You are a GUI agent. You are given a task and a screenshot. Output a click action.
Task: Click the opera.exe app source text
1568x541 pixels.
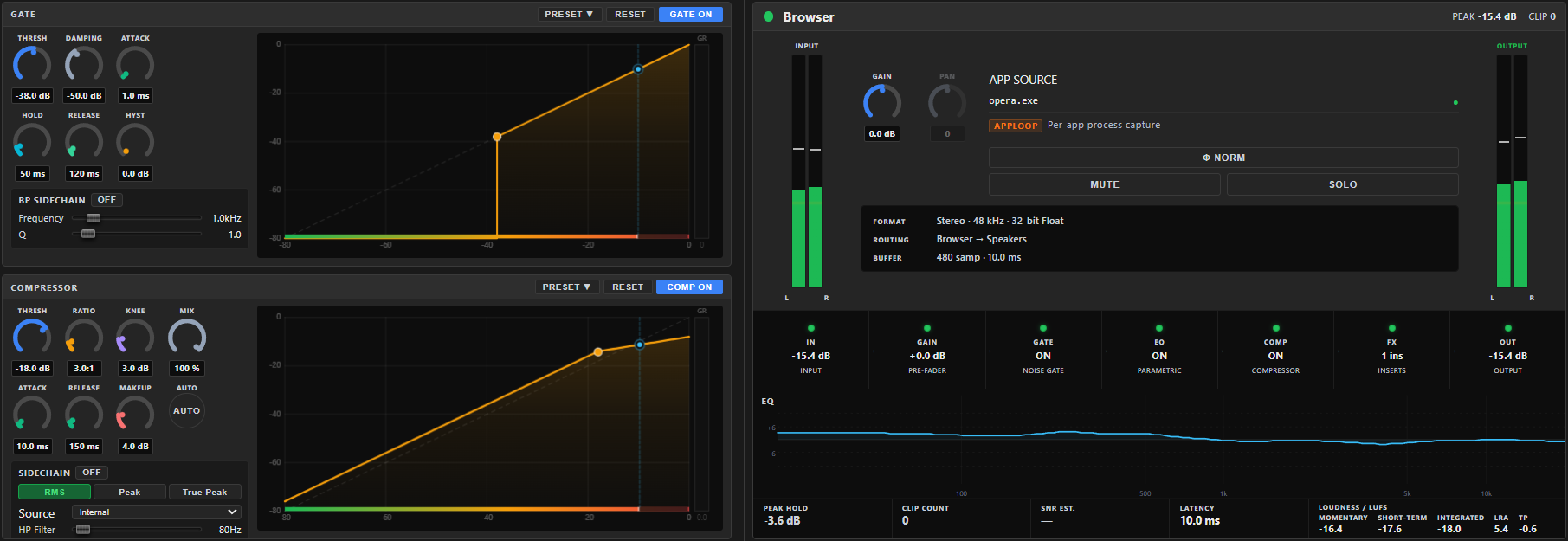pos(1014,101)
